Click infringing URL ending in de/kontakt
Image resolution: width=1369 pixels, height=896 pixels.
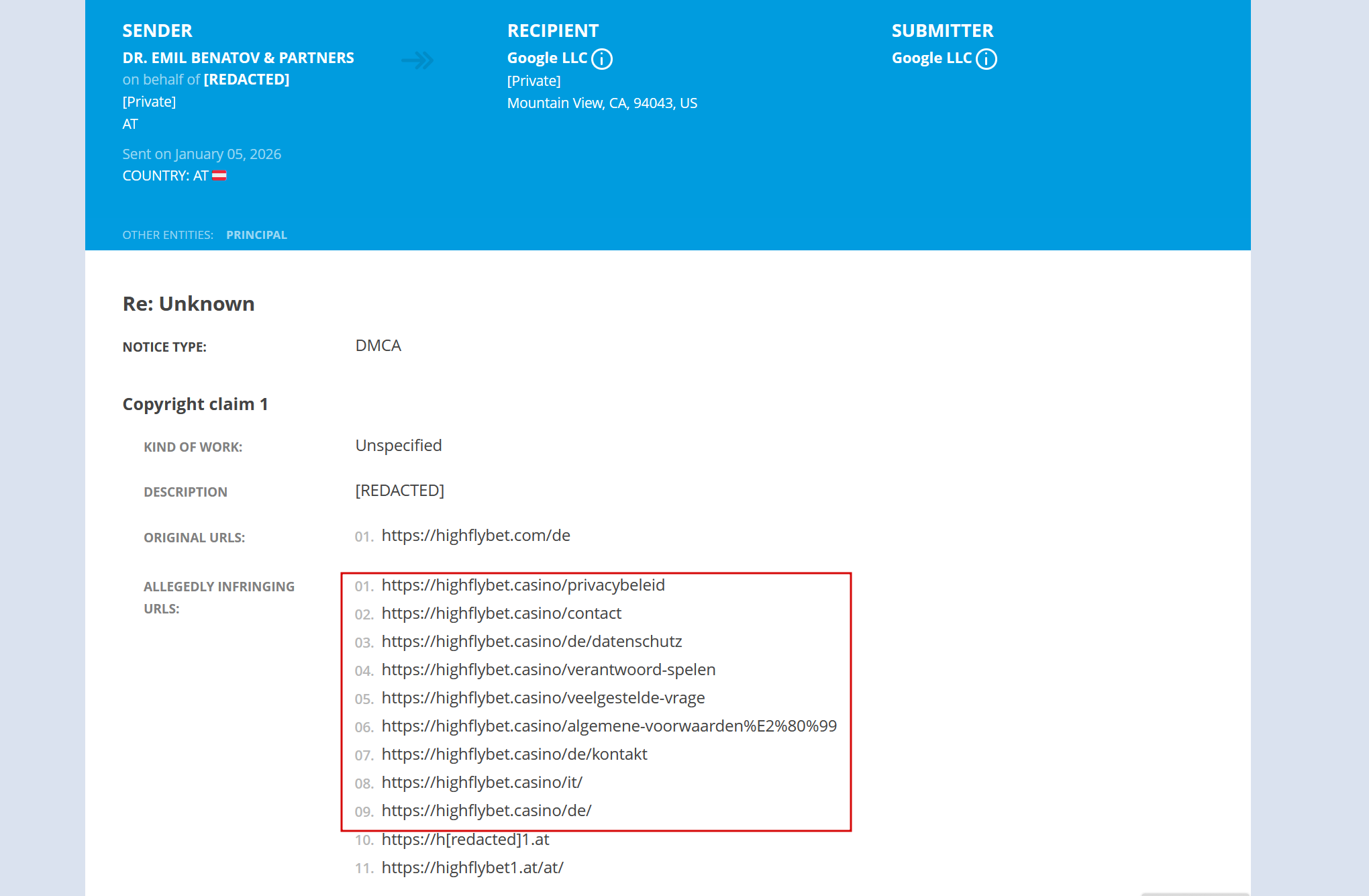514,754
